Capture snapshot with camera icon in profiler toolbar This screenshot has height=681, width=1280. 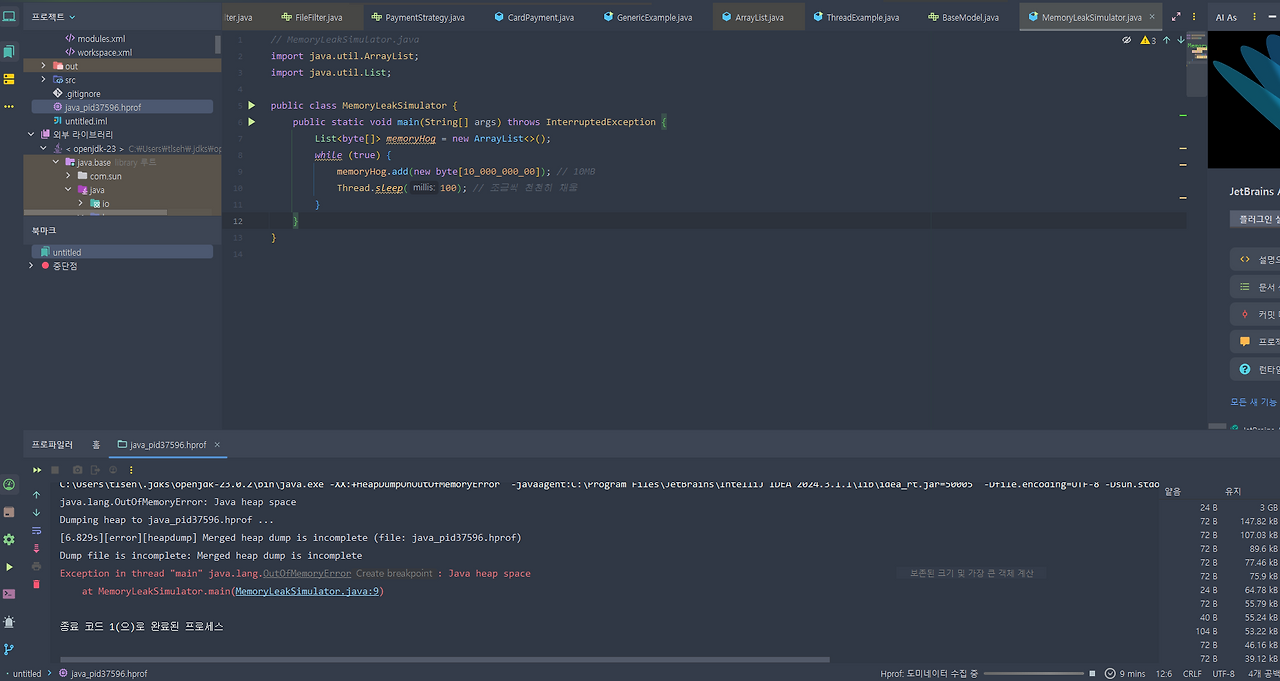(77, 469)
